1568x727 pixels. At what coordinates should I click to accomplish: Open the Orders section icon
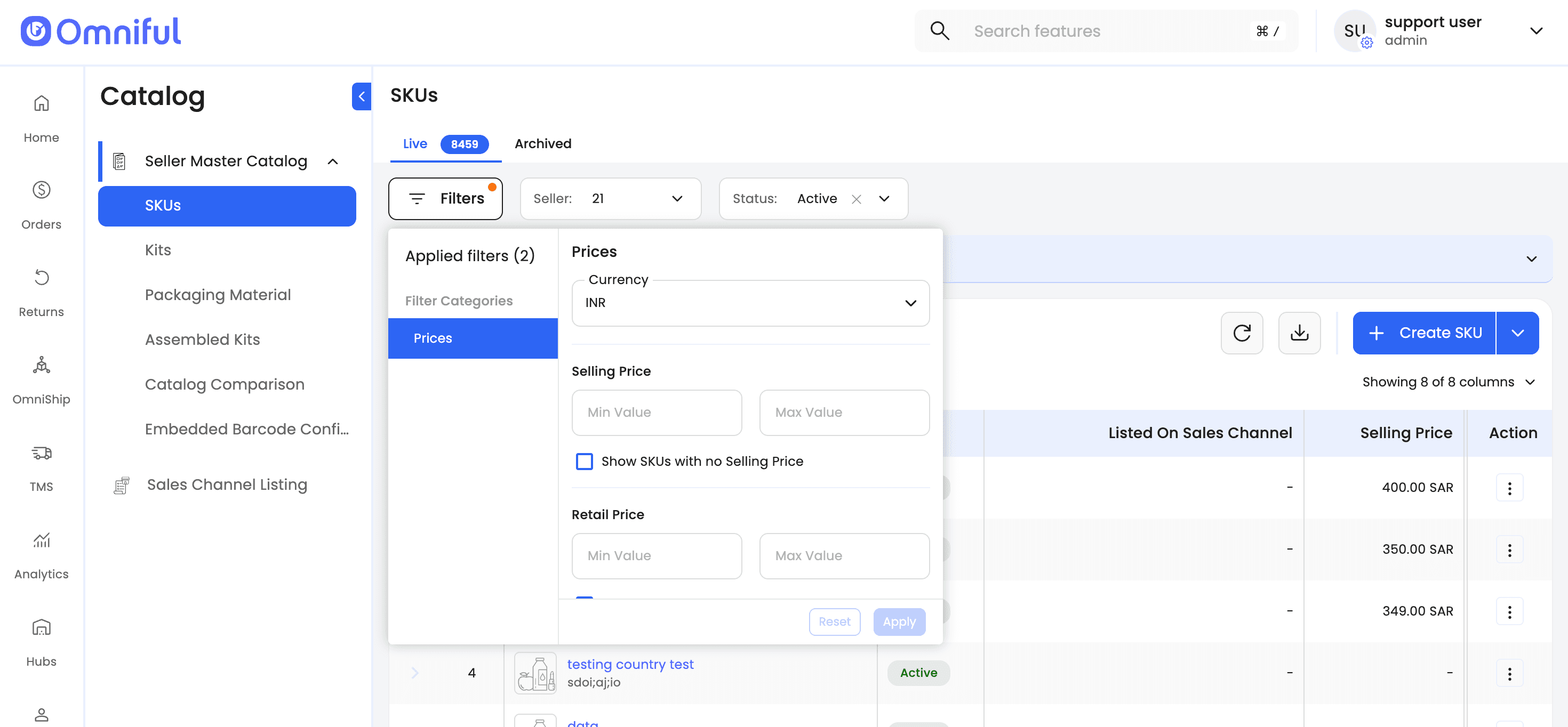pos(41,190)
